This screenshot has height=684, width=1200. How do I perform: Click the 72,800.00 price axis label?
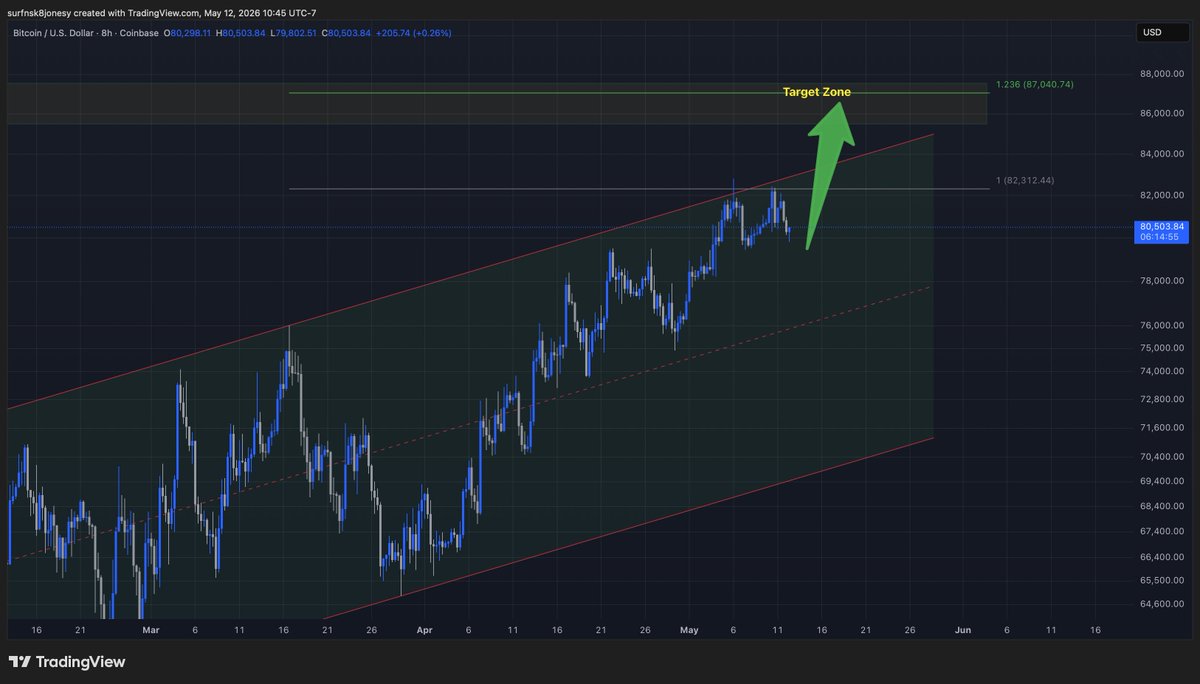(1160, 399)
